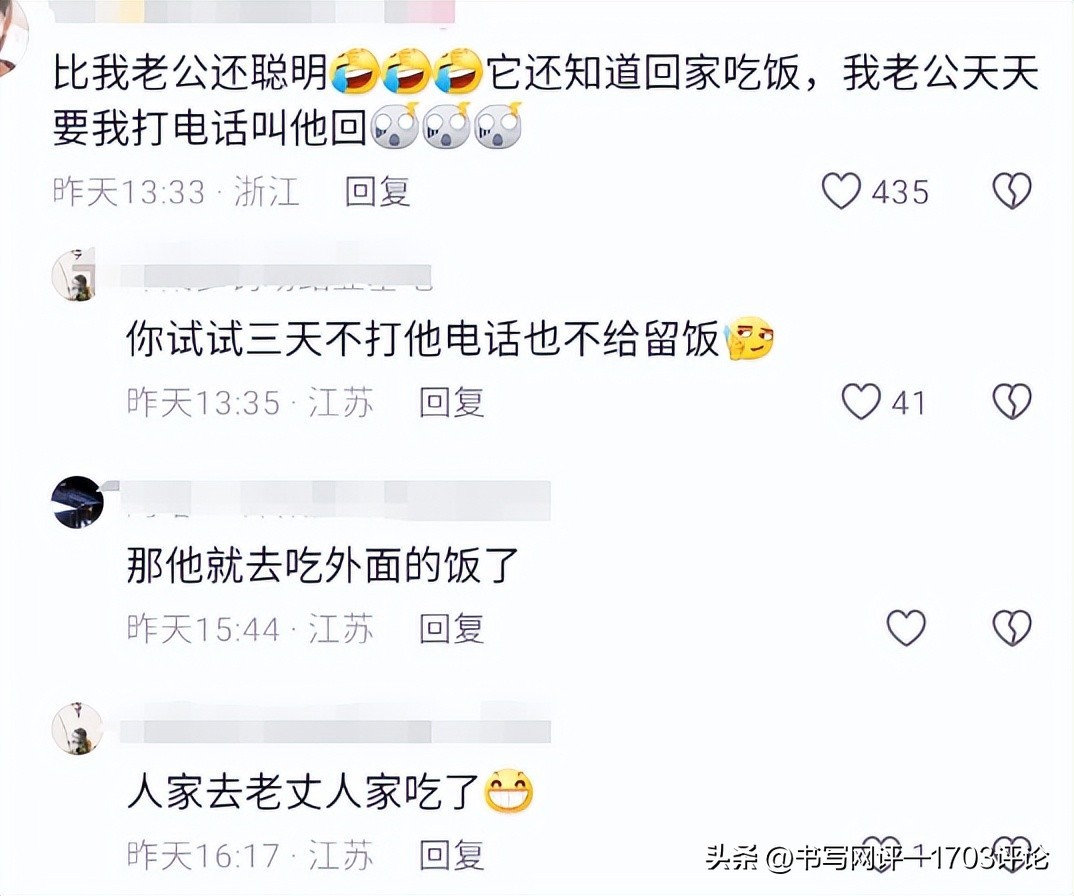
Task: Reply to the 13:33 Zhejiang comment
Action: click(x=377, y=191)
